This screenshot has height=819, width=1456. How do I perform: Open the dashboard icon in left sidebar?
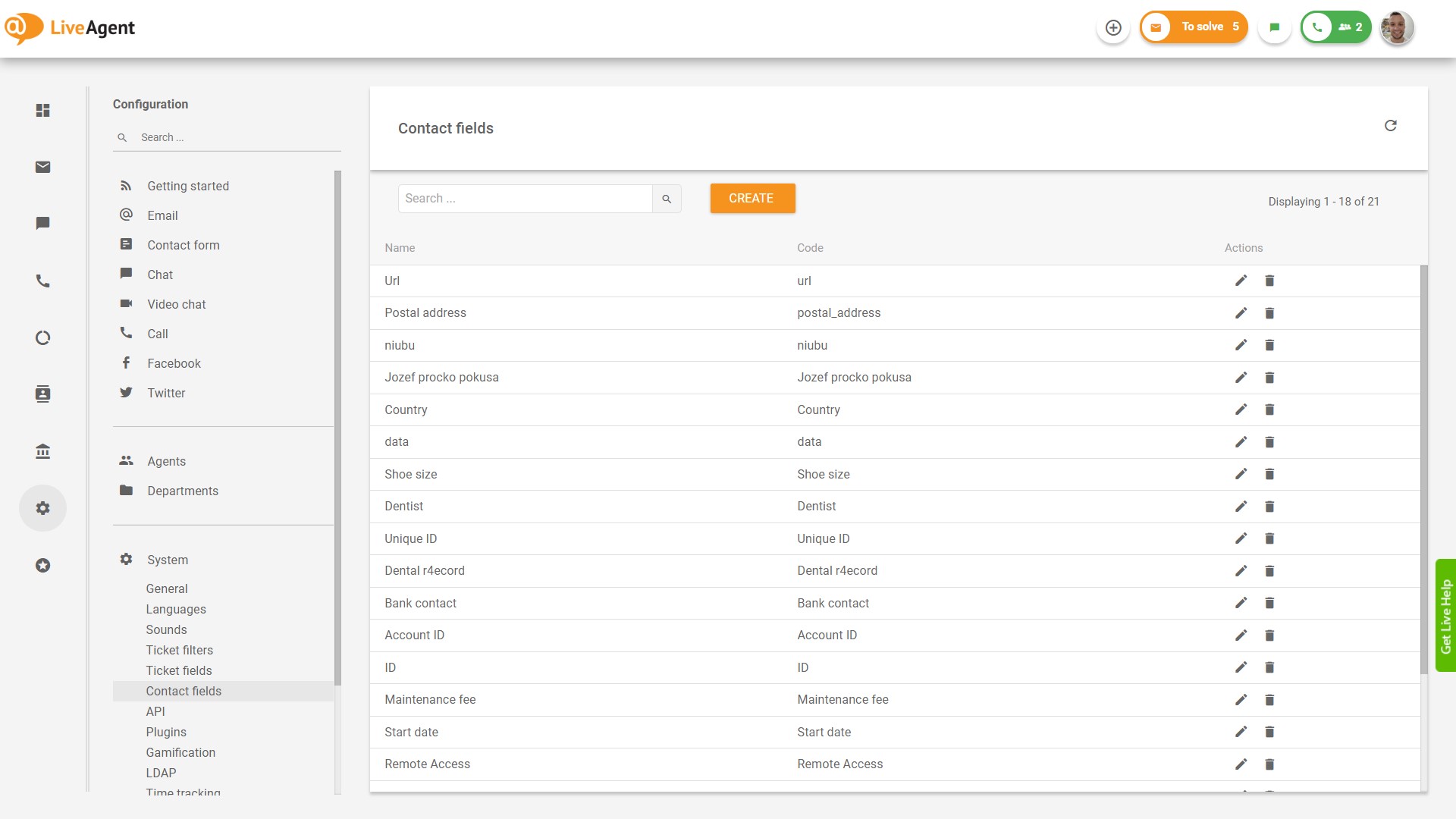43,111
